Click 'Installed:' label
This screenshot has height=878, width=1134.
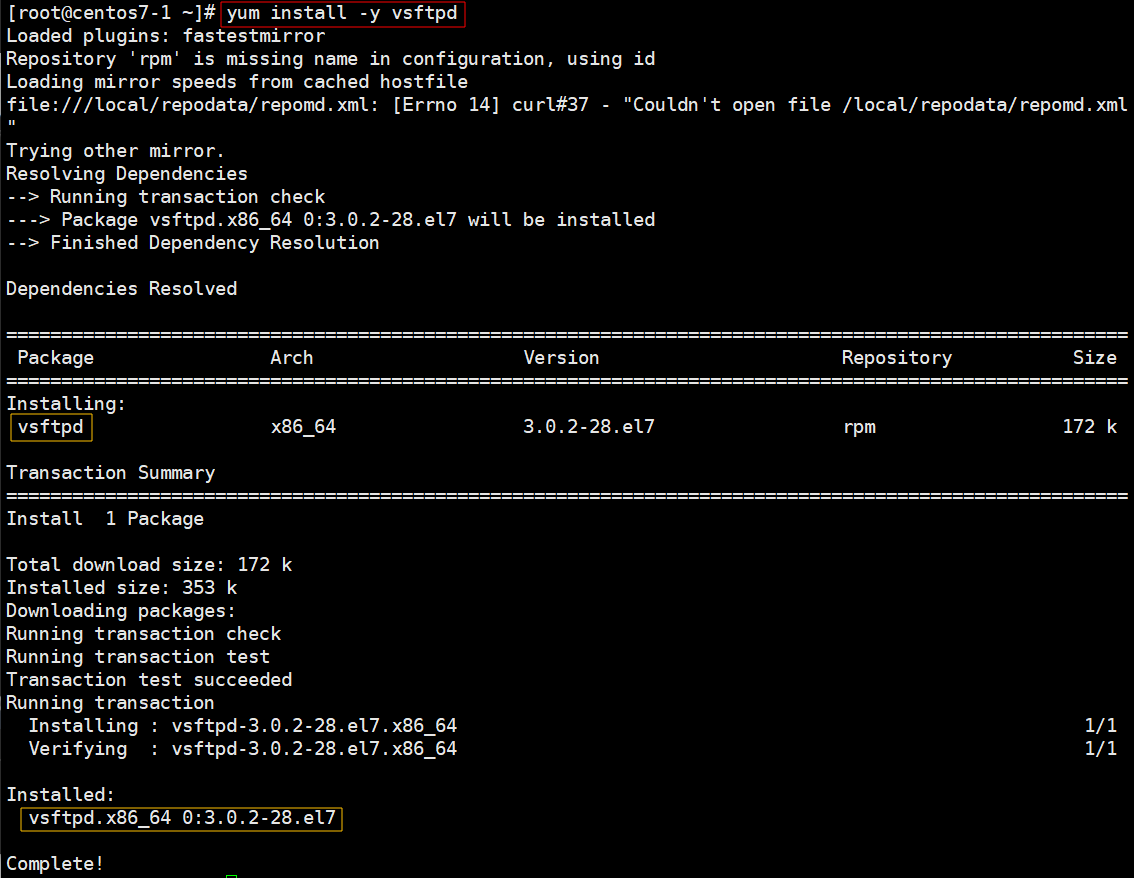tap(61, 796)
